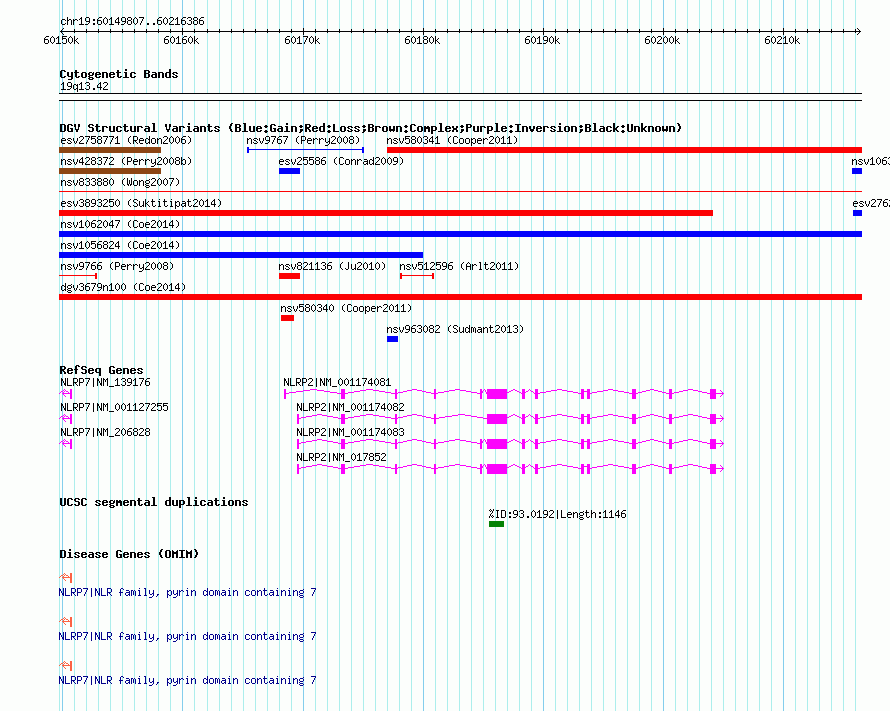Image resolution: width=890 pixels, height=711 pixels.
Task: Click the red nsv580341 (Cooper2011) loss bar
Action: [x=624, y=150]
